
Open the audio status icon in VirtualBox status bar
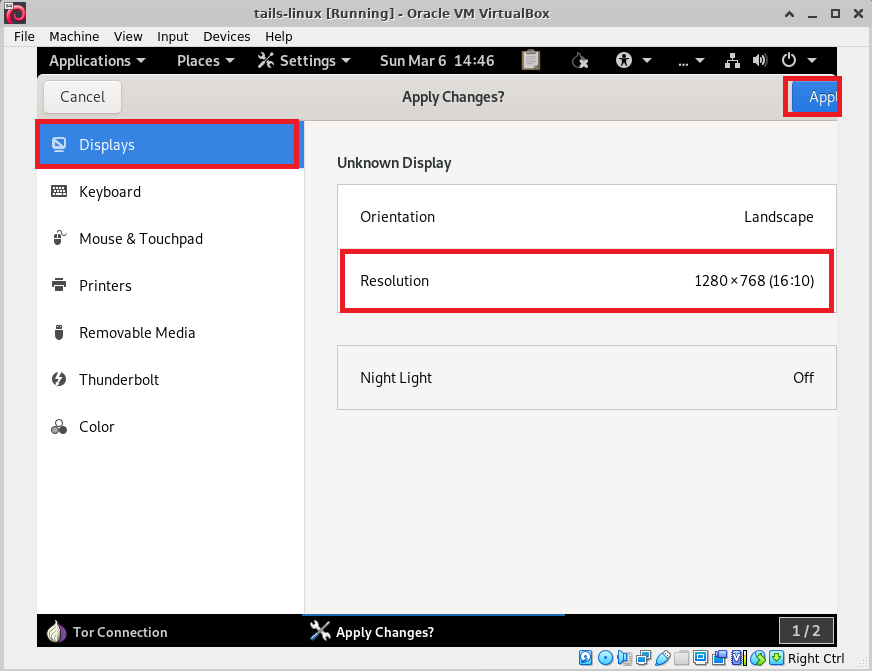[624, 658]
